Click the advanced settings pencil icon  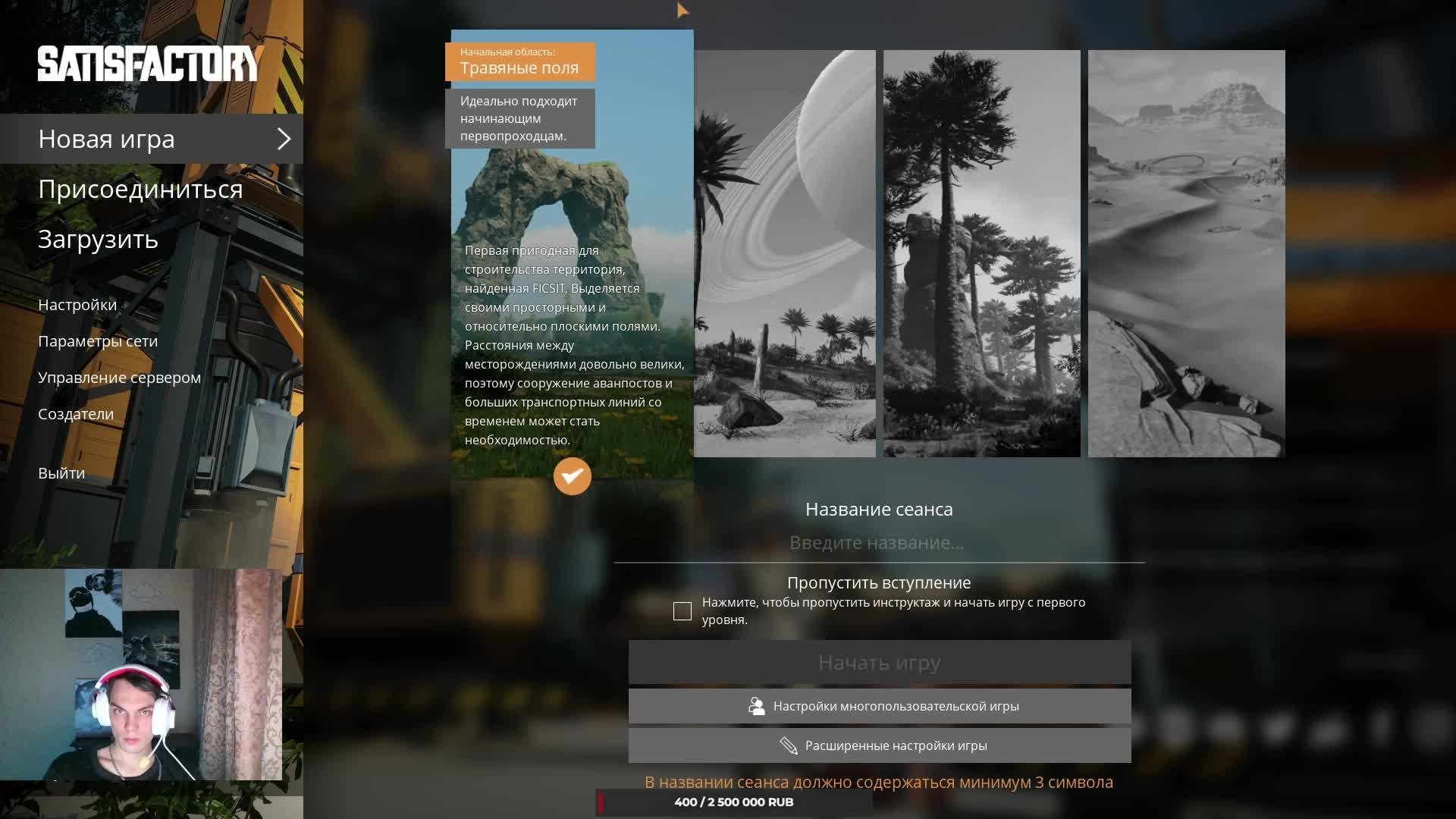tap(789, 745)
